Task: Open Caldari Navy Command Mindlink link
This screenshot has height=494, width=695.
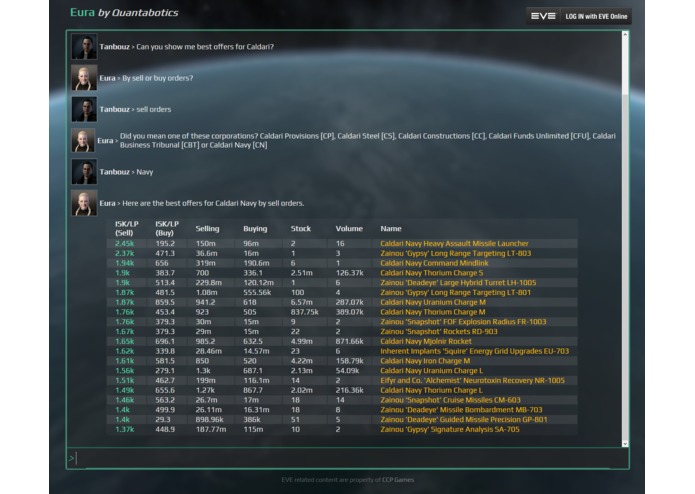Action: click(x=434, y=263)
